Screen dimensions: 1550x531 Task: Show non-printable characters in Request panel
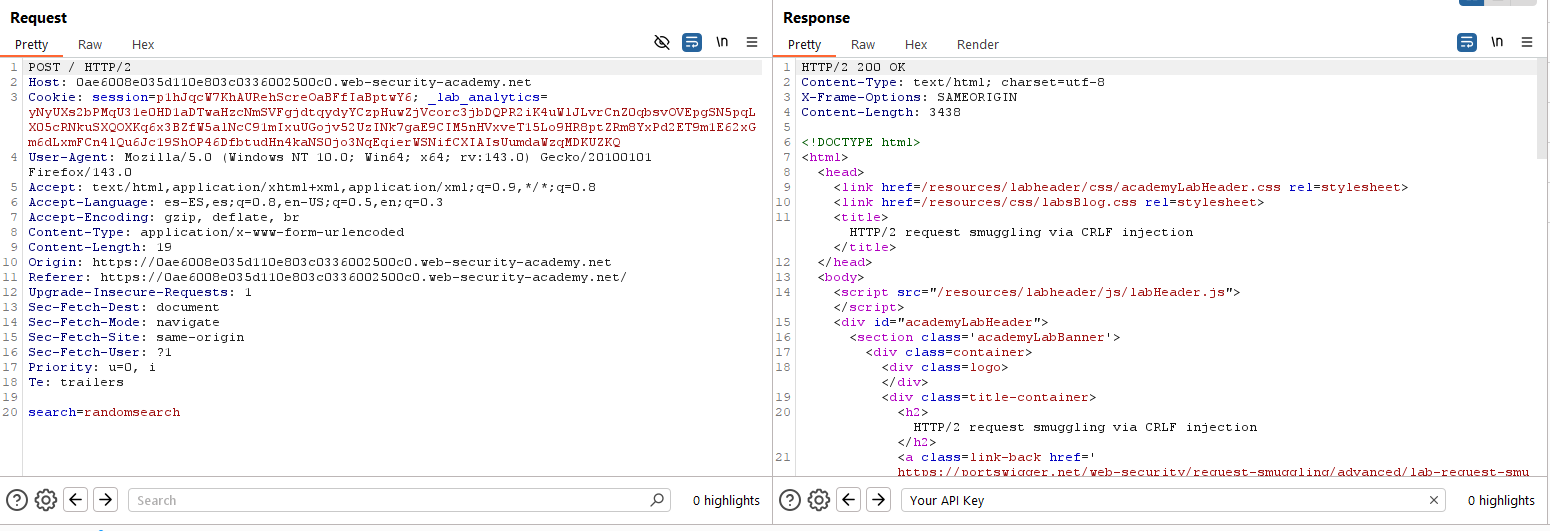722,42
